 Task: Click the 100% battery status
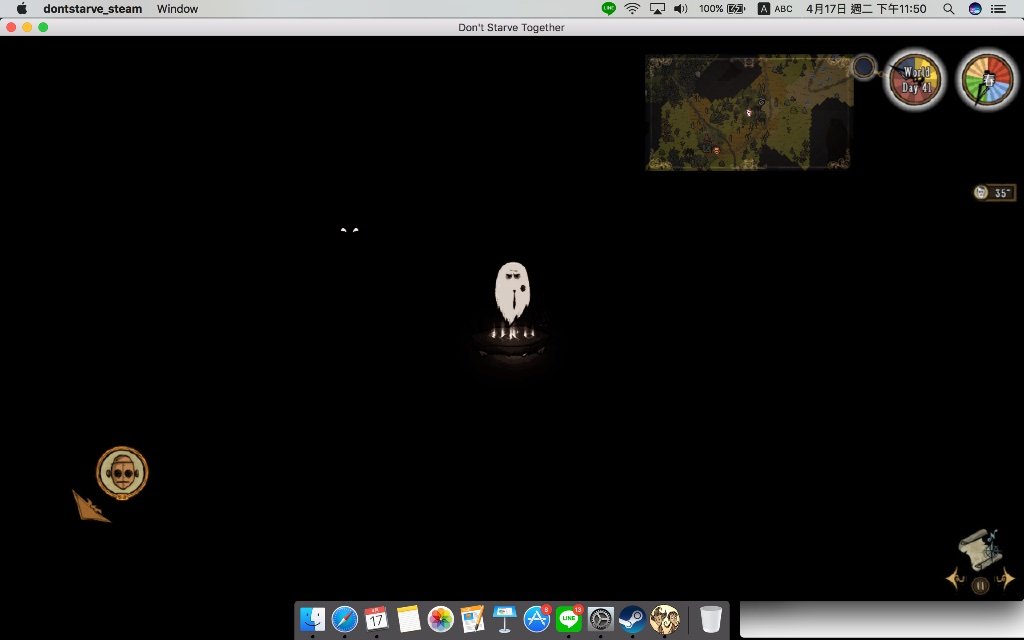click(x=722, y=8)
